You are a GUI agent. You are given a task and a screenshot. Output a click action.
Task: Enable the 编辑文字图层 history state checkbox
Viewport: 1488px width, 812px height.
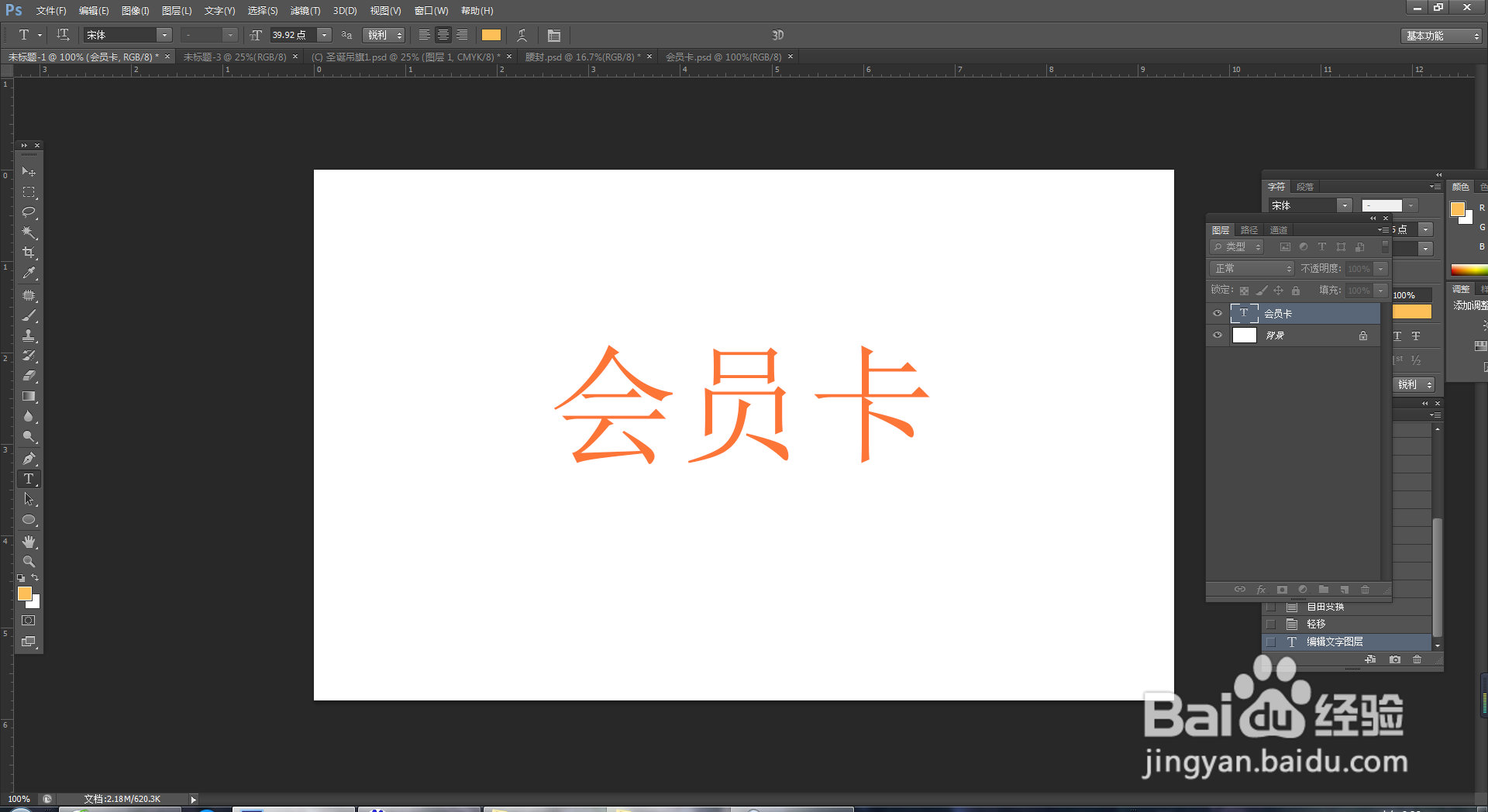(1270, 642)
